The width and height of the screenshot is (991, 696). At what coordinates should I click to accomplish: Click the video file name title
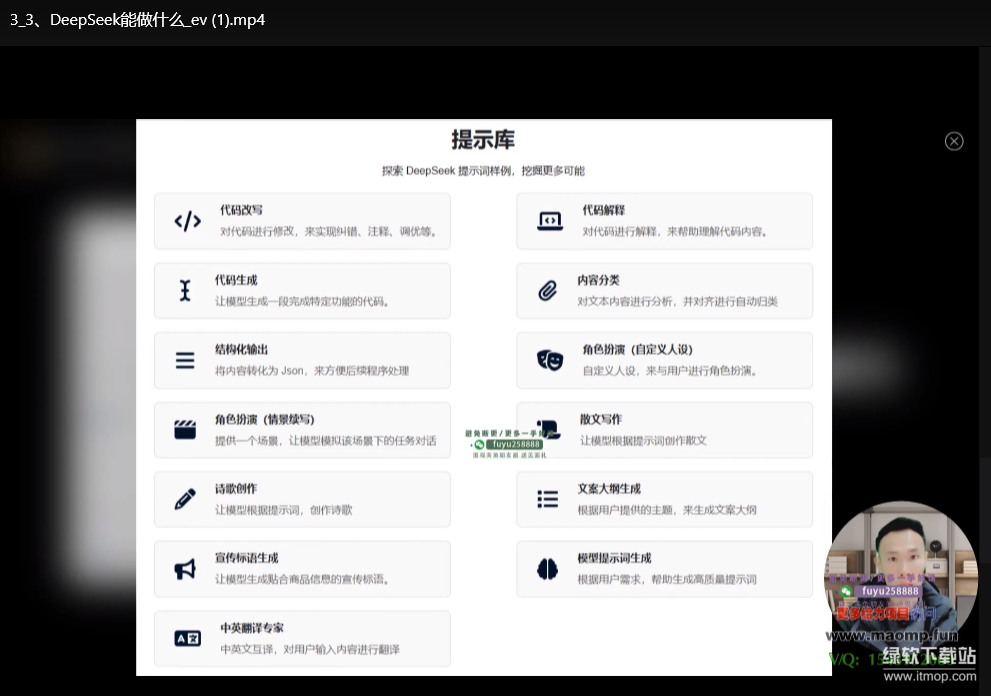[137, 20]
